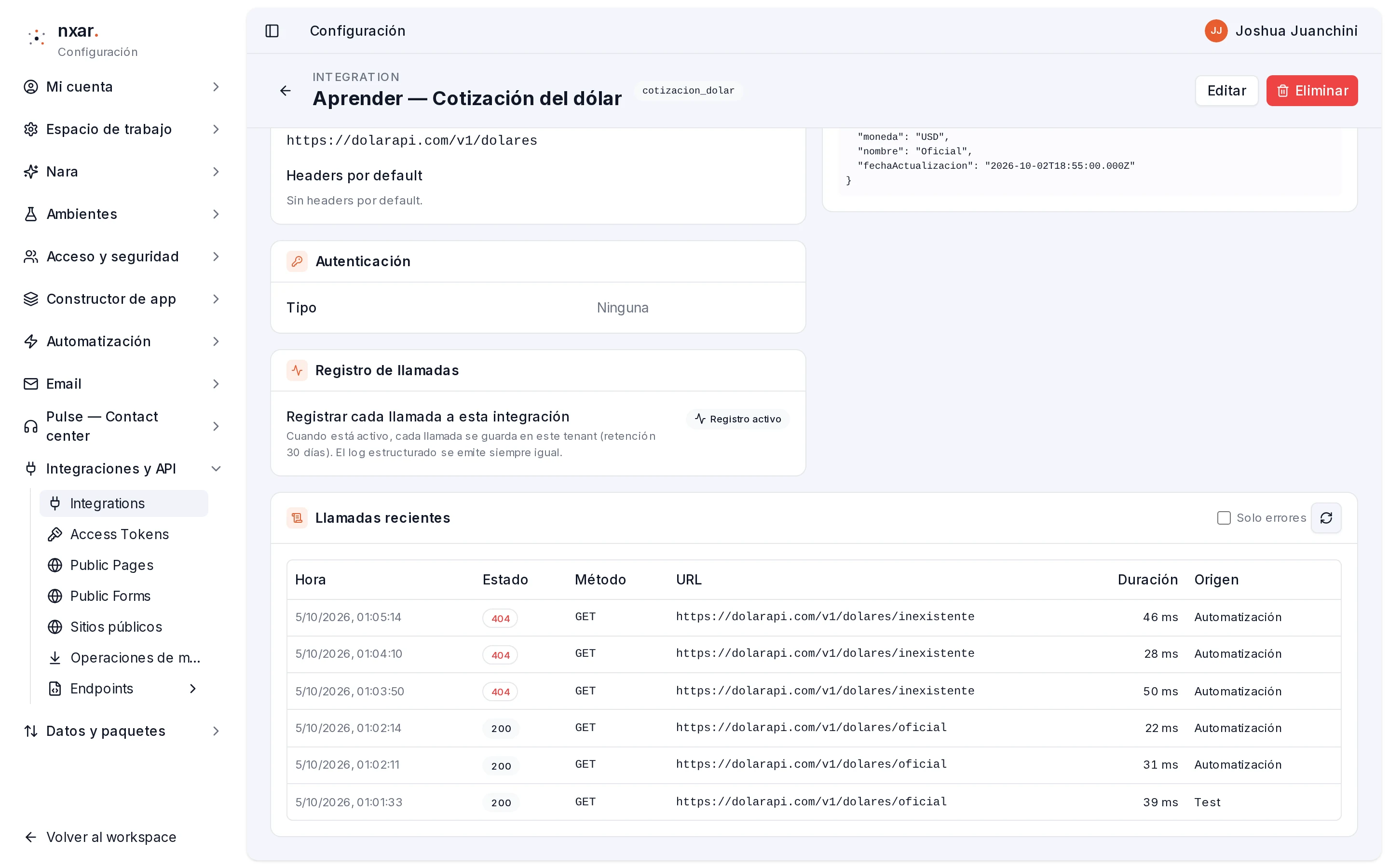The width and height of the screenshot is (1389, 868).
Task: Select the call row at 01:05:14
Action: point(814,618)
